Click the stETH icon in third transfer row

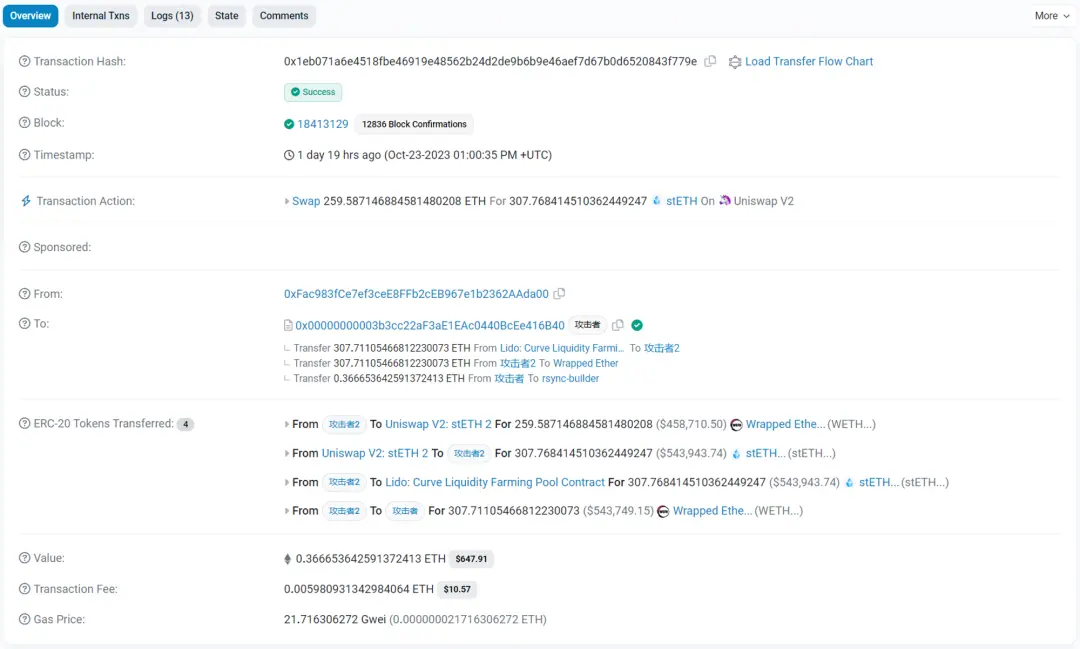tap(849, 482)
